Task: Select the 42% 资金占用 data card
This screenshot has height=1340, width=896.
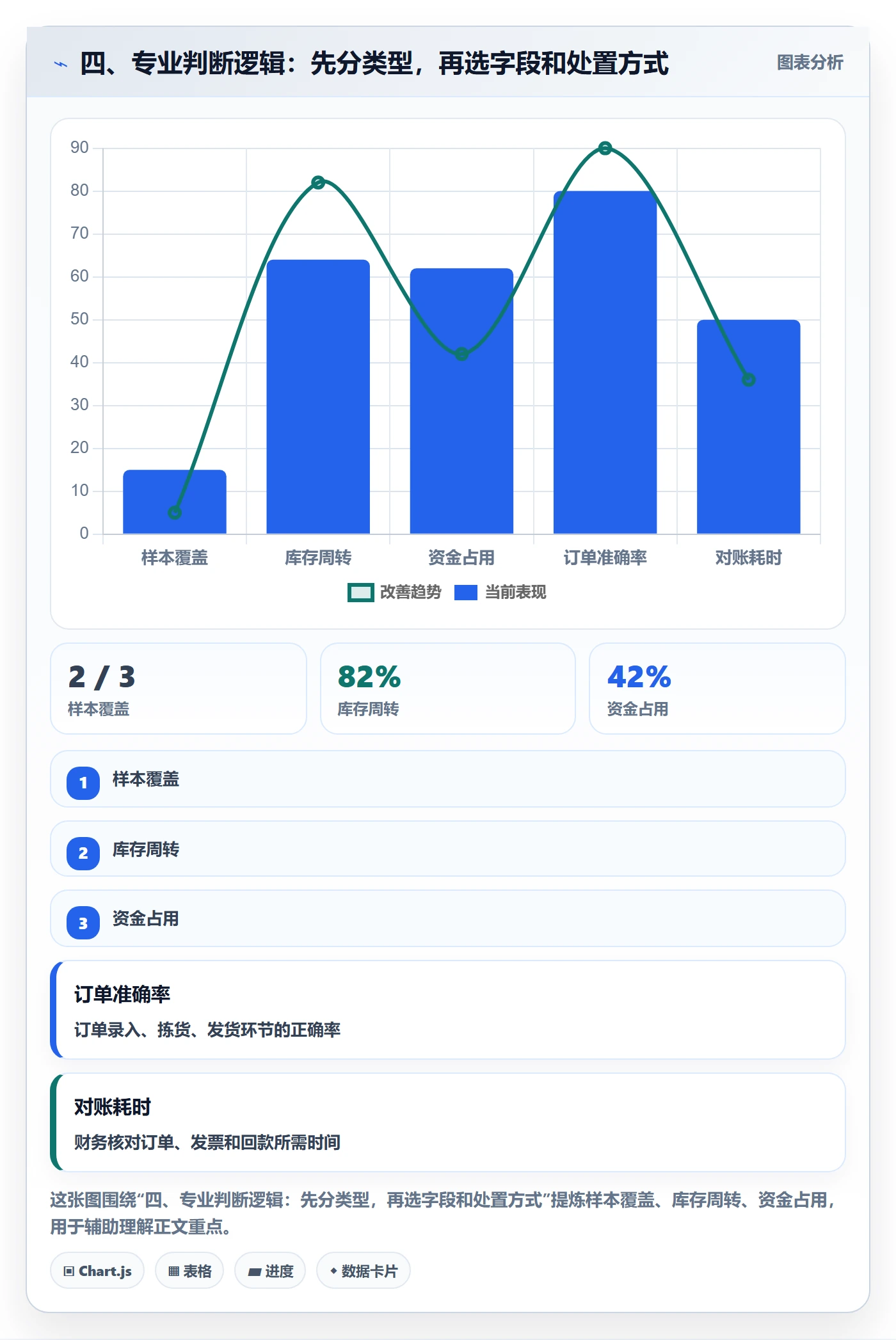Action: (x=717, y=689)
